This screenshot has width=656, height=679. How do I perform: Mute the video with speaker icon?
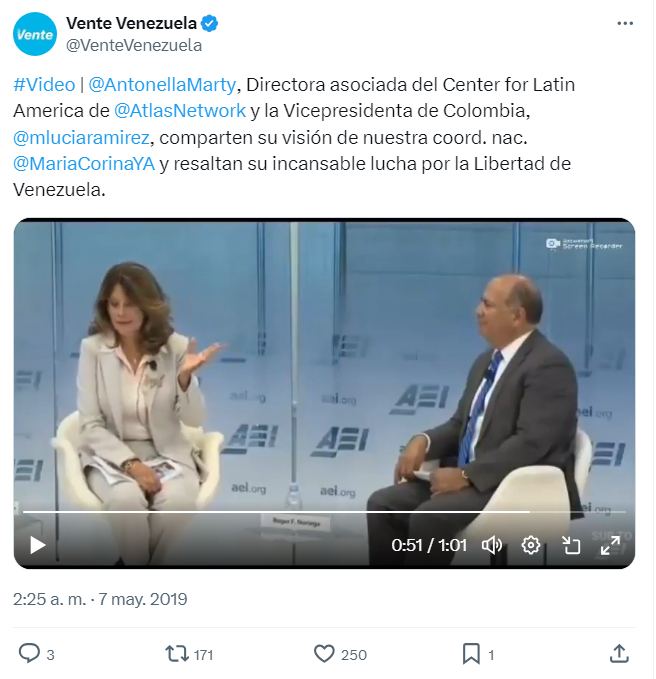pos(491,545)
